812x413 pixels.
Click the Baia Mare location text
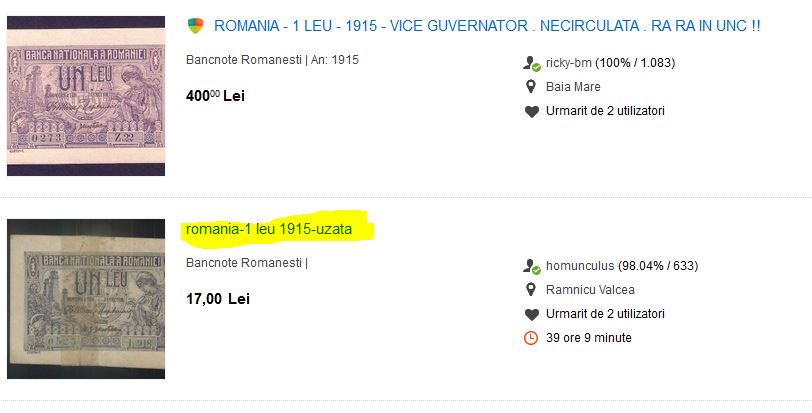pos(573,87)
